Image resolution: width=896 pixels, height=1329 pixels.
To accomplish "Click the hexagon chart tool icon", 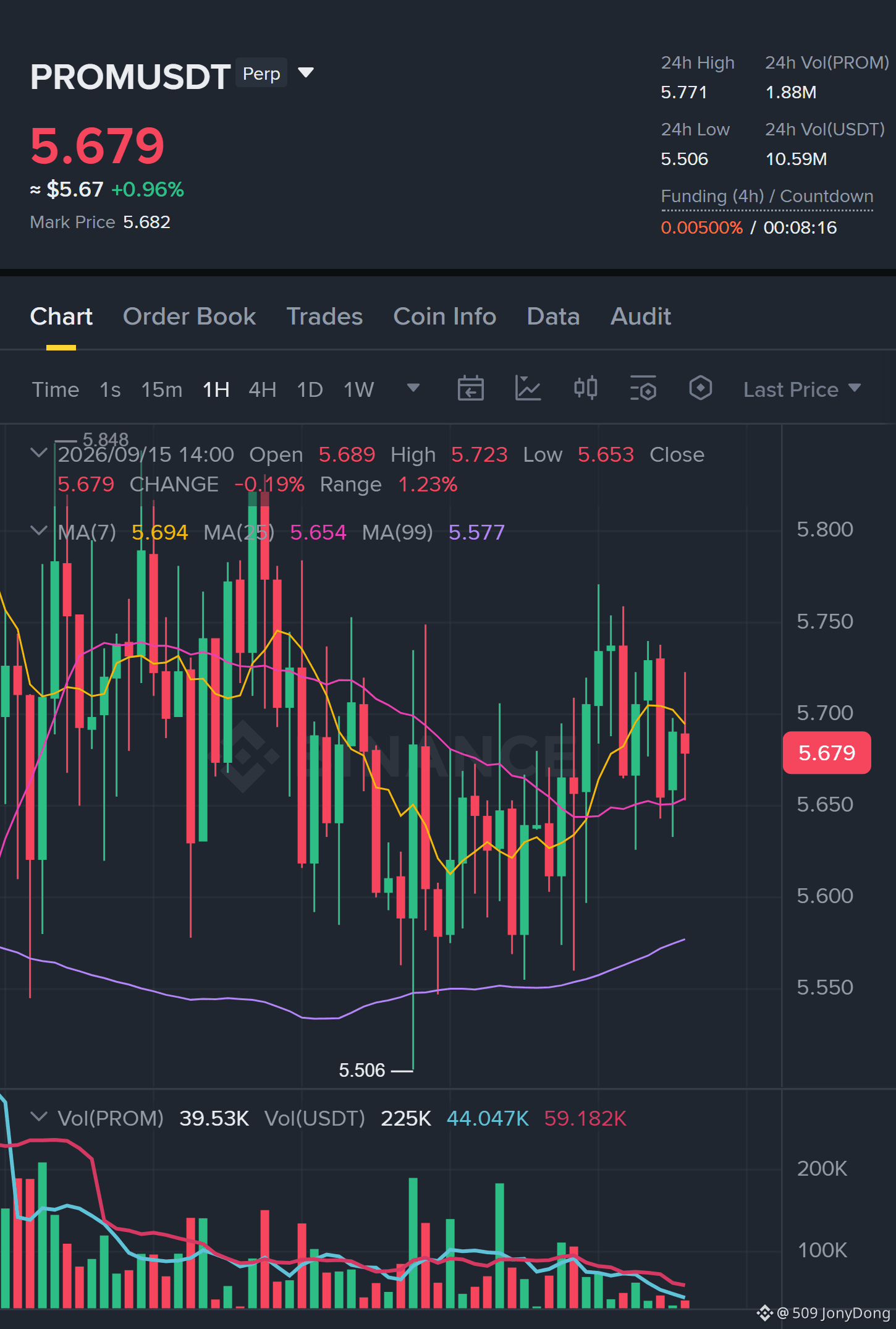I will point(700,389).
